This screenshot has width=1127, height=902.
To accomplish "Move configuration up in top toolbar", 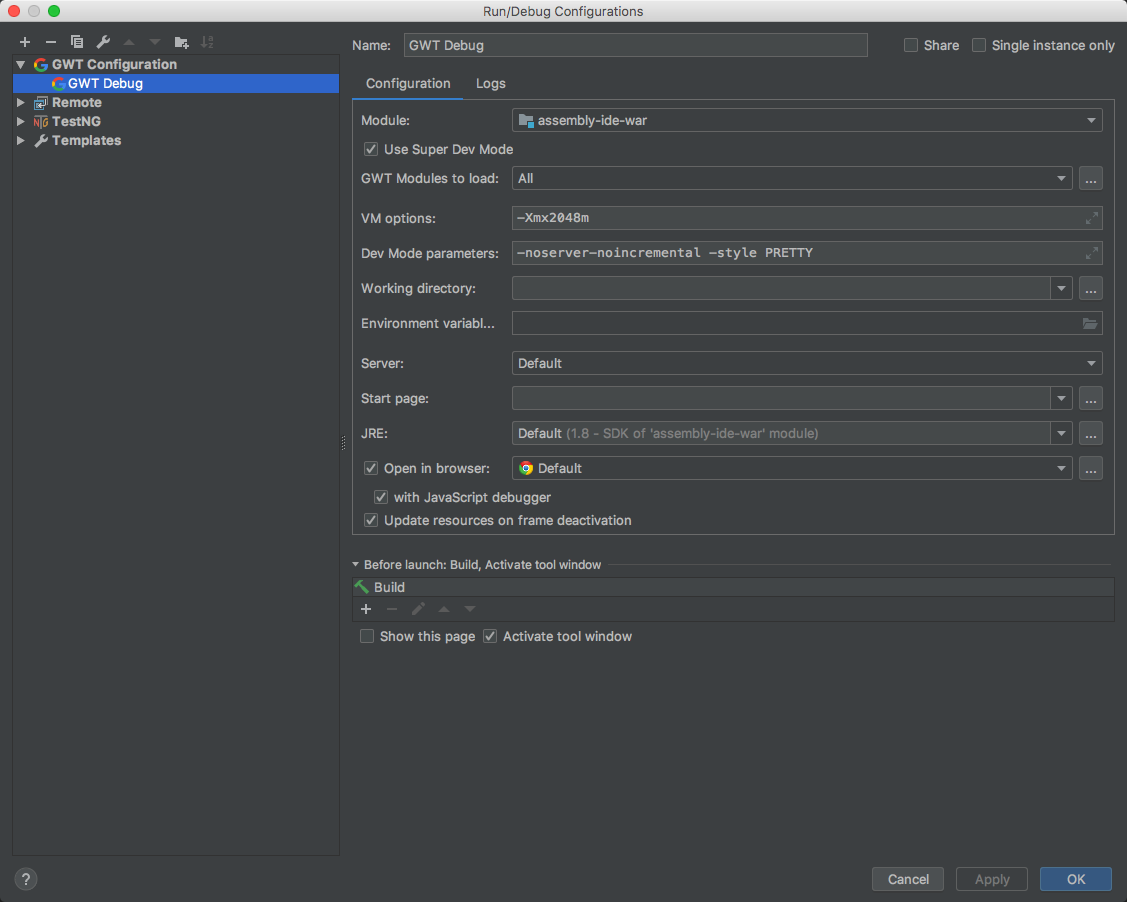I will tap(129, 42).
